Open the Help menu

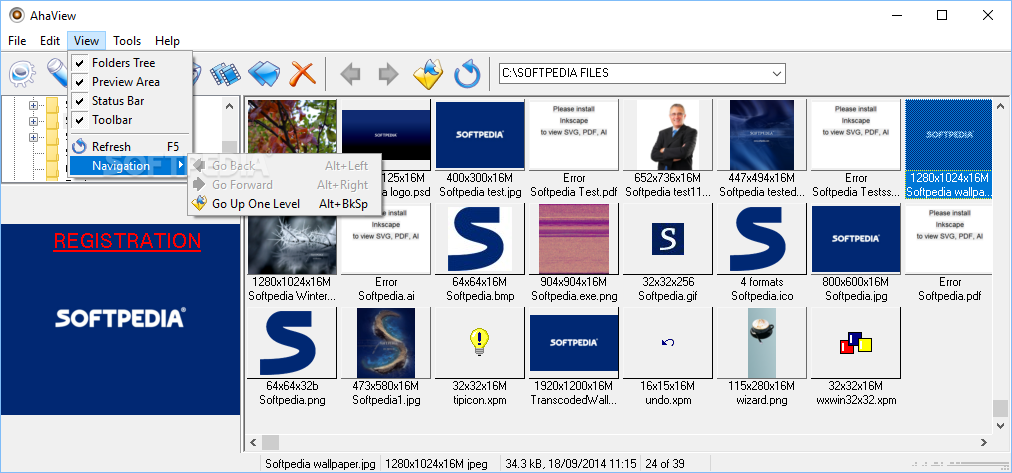(x=167, y=41)
